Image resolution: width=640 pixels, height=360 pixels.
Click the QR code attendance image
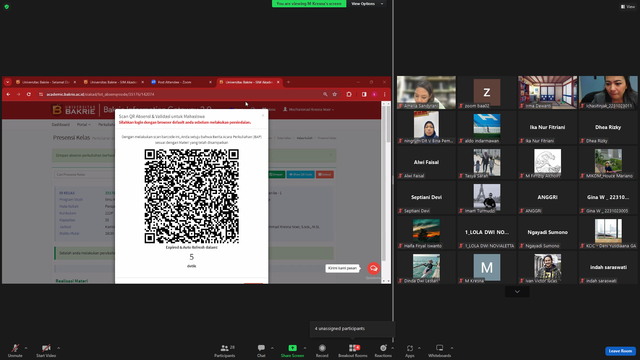tap(191, 196)
